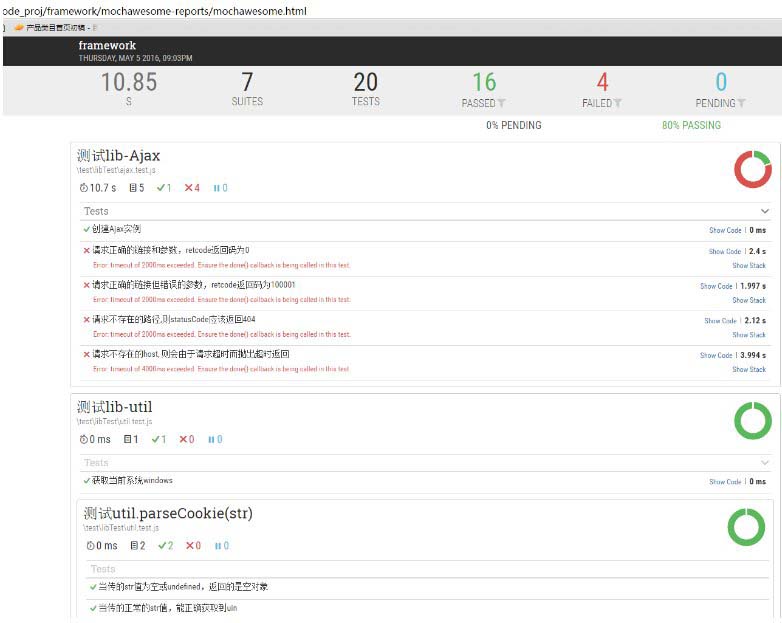
Task: Show Stack for retcode返回码为0 test
Action: 749,265
